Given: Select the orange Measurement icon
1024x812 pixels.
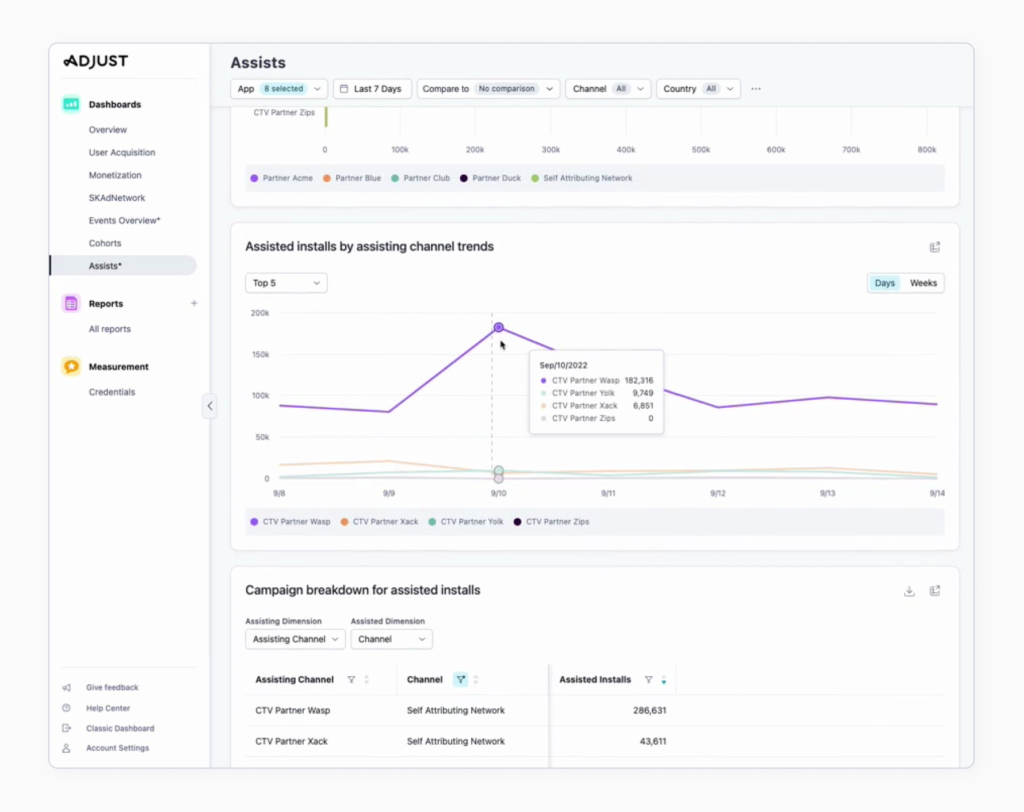Looking at the screenshot, I should coord(70,366).
